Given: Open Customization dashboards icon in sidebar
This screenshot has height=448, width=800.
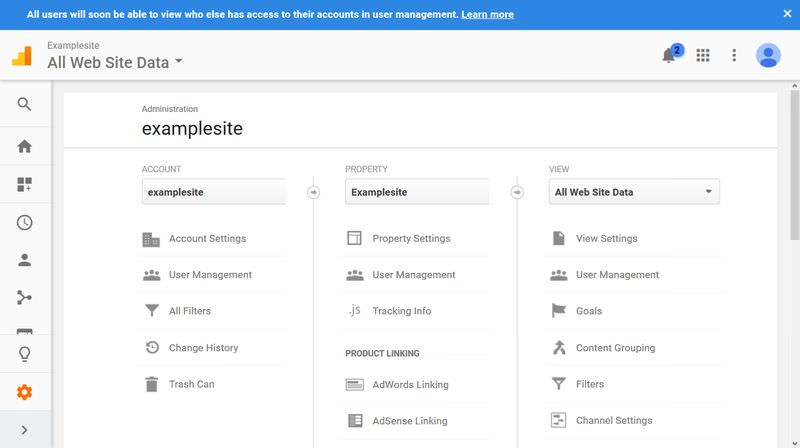Looking at the screenshot, I should pos(24,184).
